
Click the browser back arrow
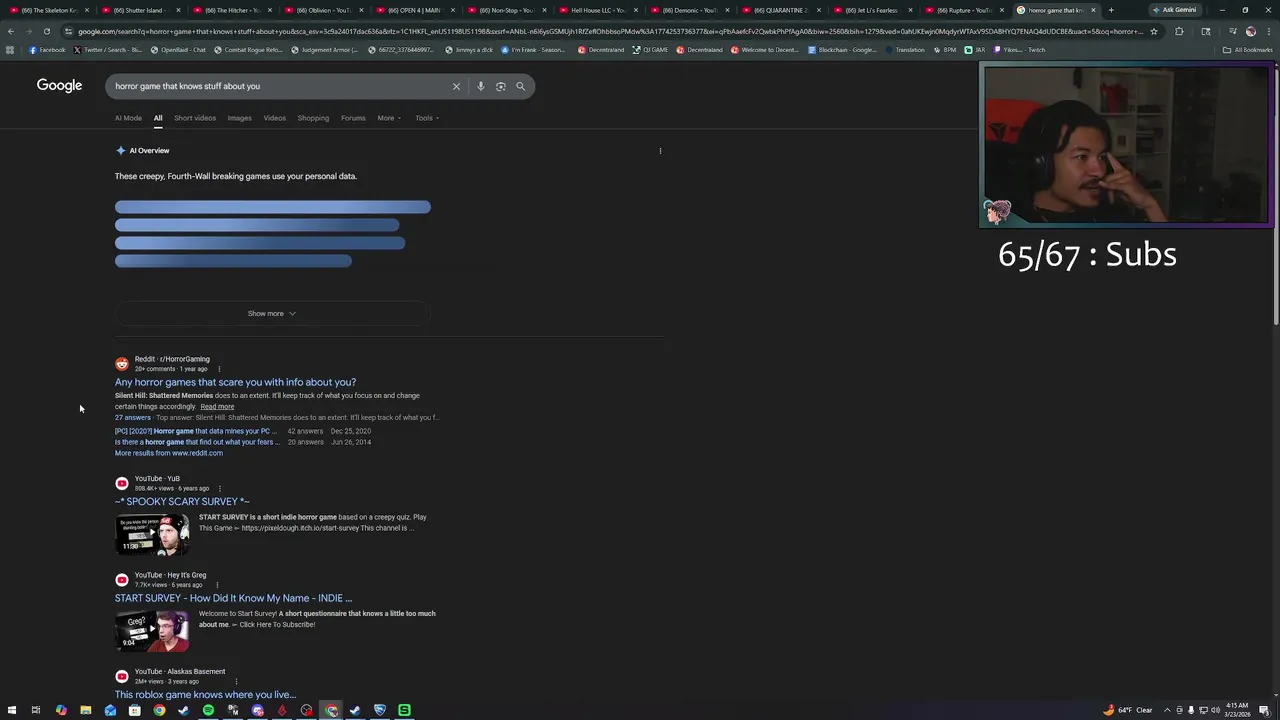[x=11, y=31]
